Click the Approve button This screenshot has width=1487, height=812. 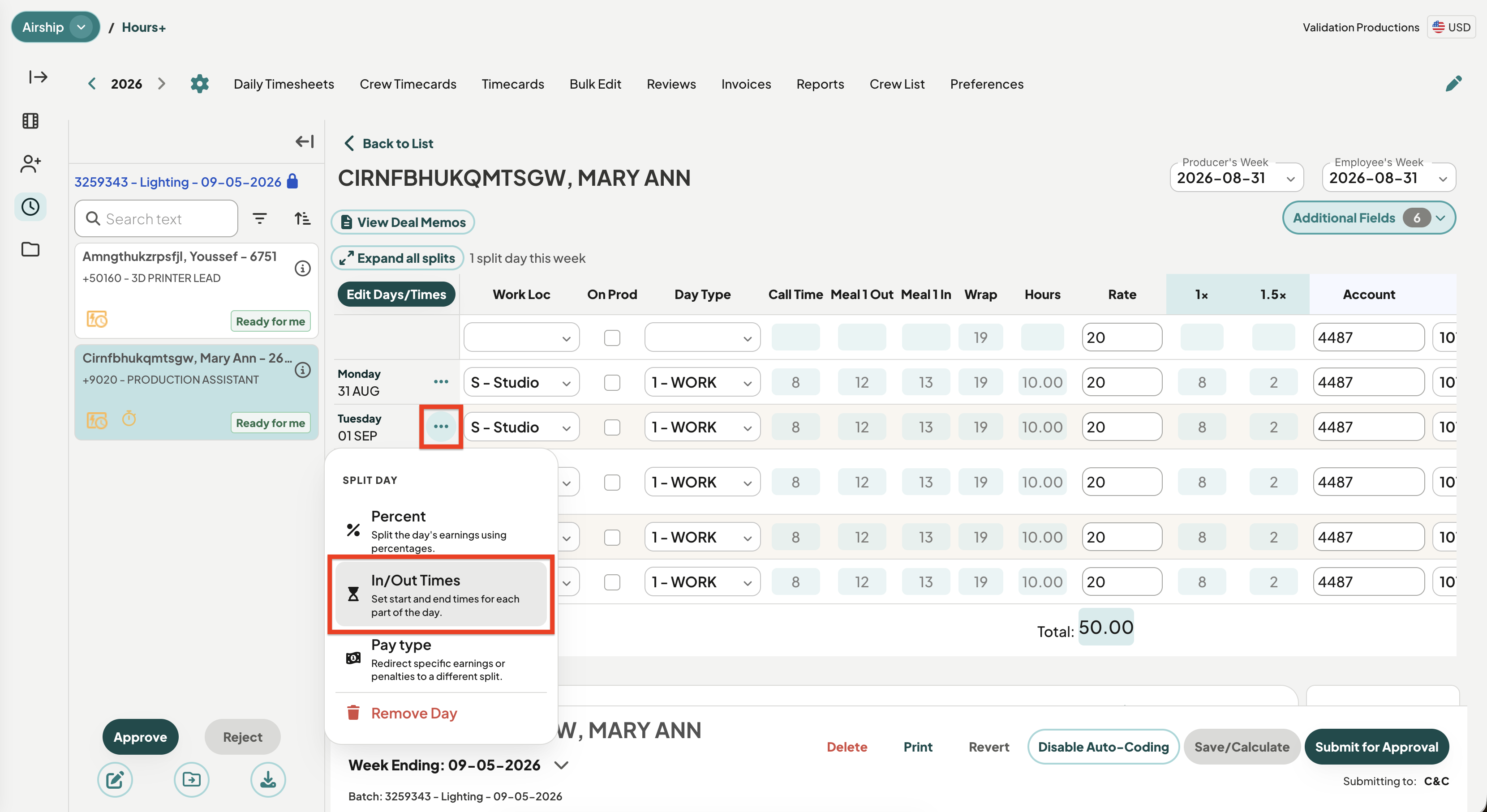click(x=140, y=737)
